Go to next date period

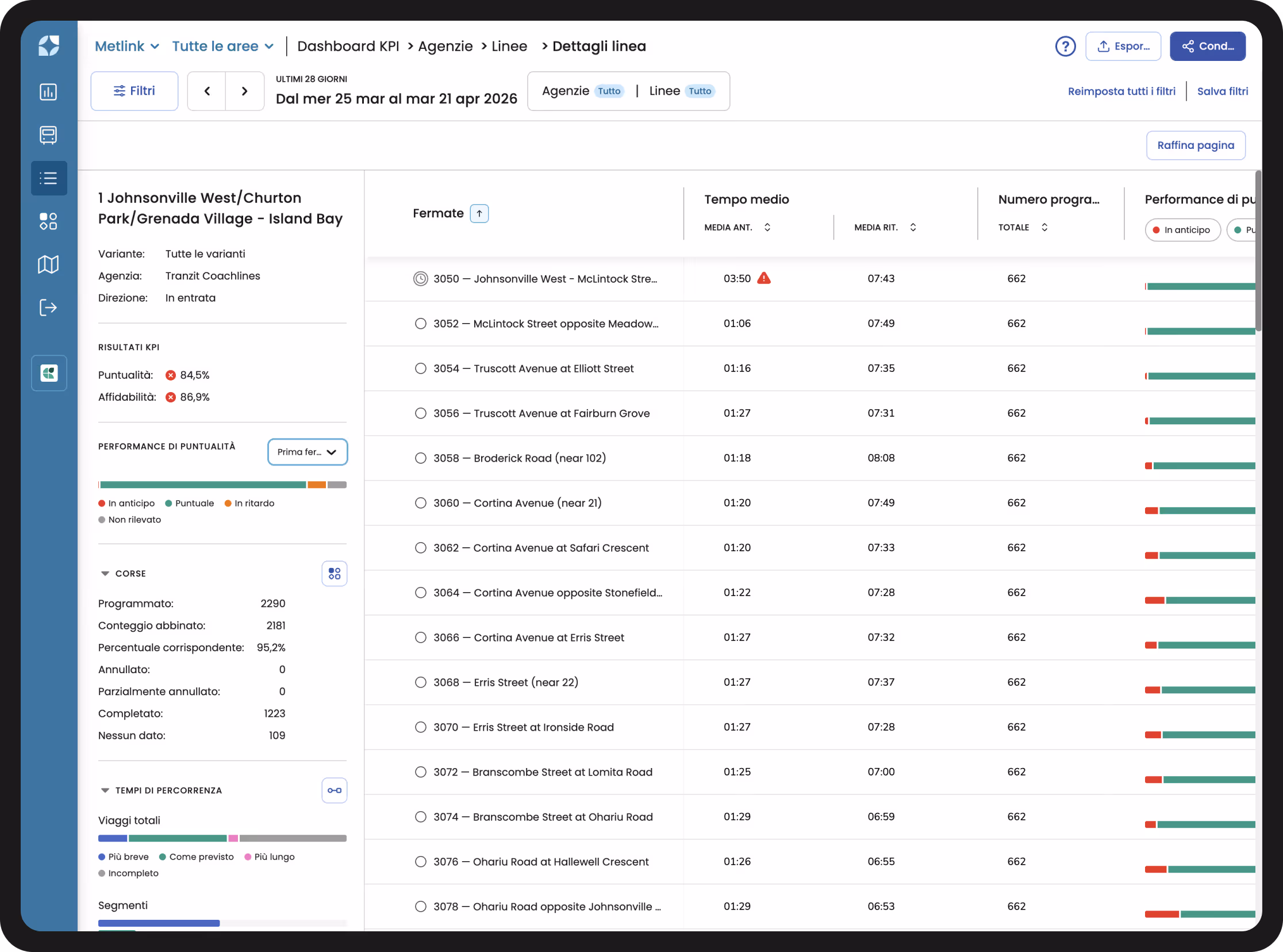click(x=245, y=91)
